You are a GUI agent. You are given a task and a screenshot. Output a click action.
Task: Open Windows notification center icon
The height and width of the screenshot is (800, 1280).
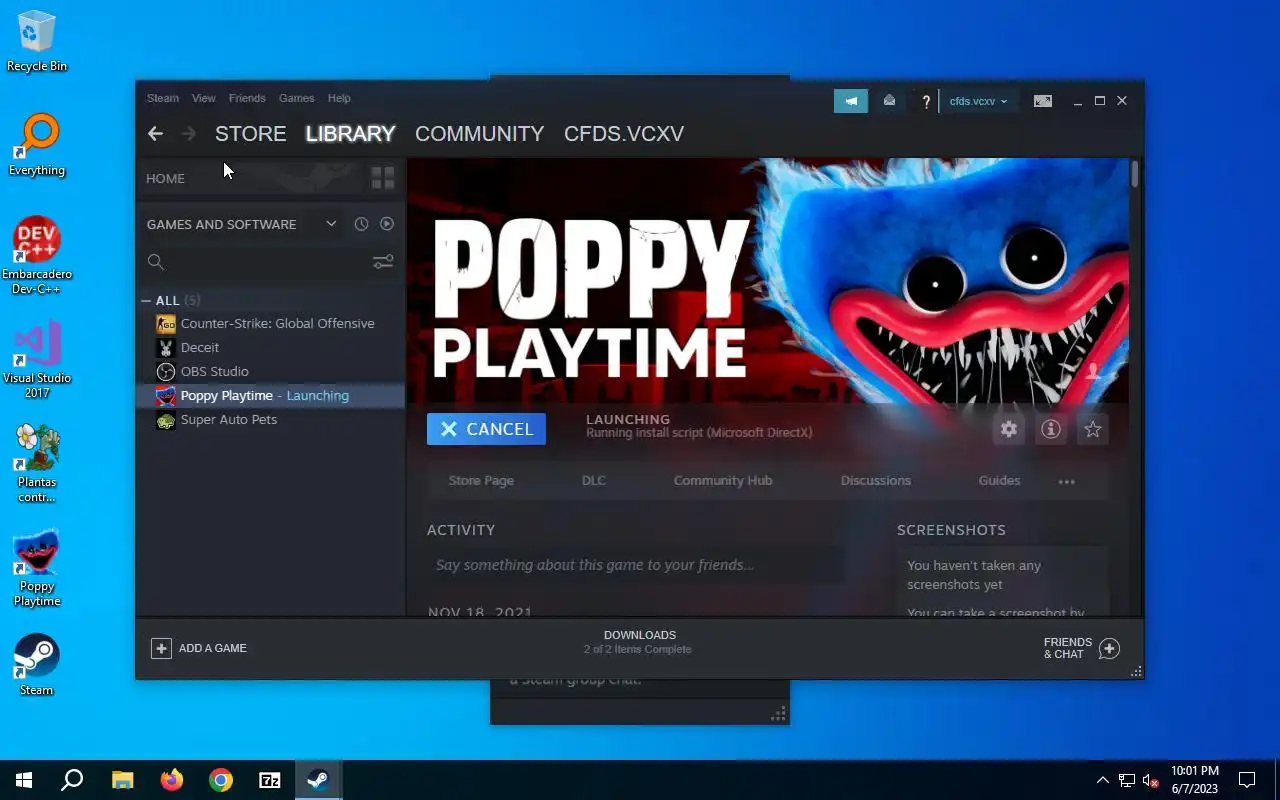click(1247, 780)
